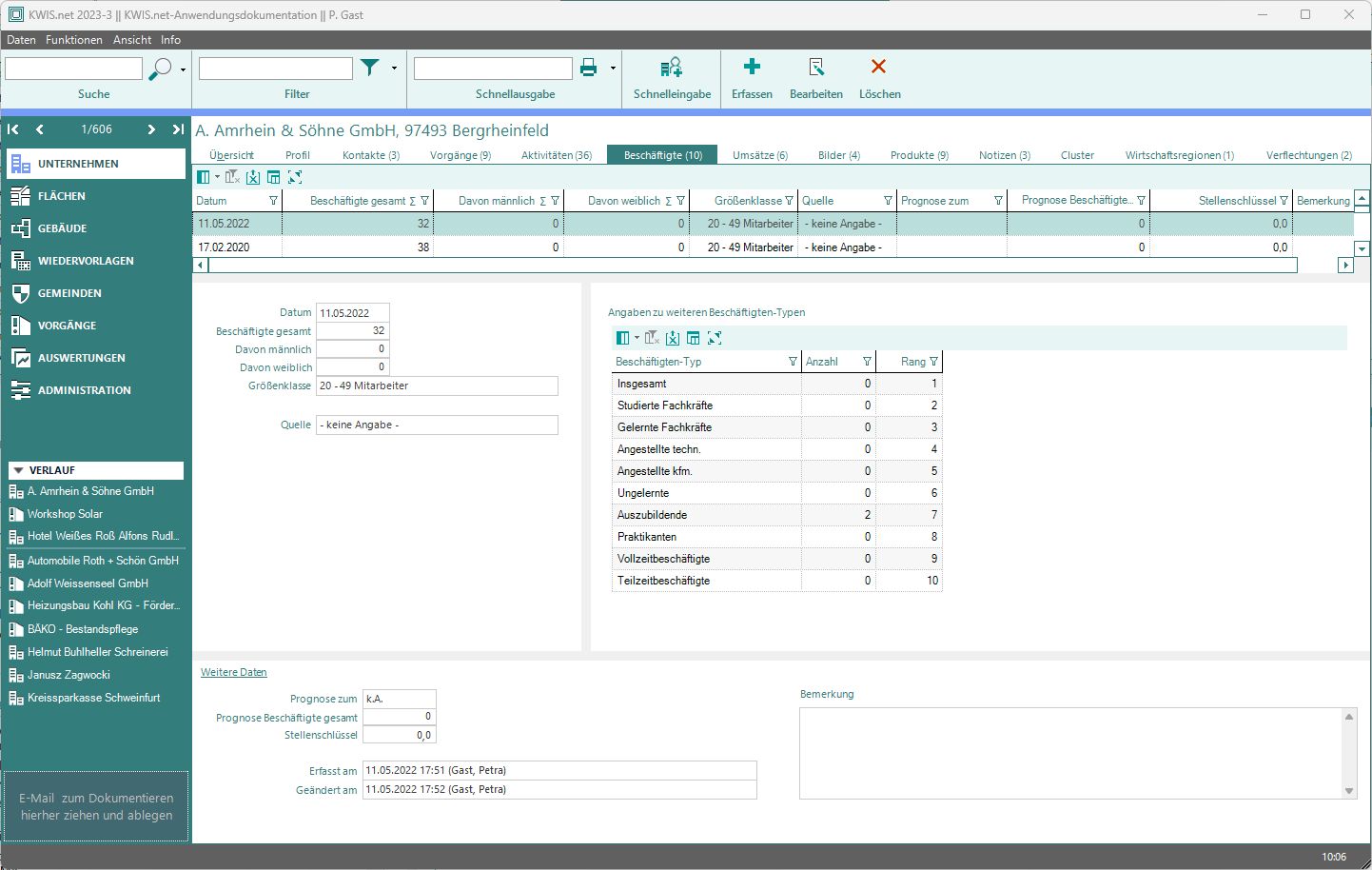Switch to Produkte (9) tab
The height and width of the screenshot is (870, 1372).
[x=919, y=155]
